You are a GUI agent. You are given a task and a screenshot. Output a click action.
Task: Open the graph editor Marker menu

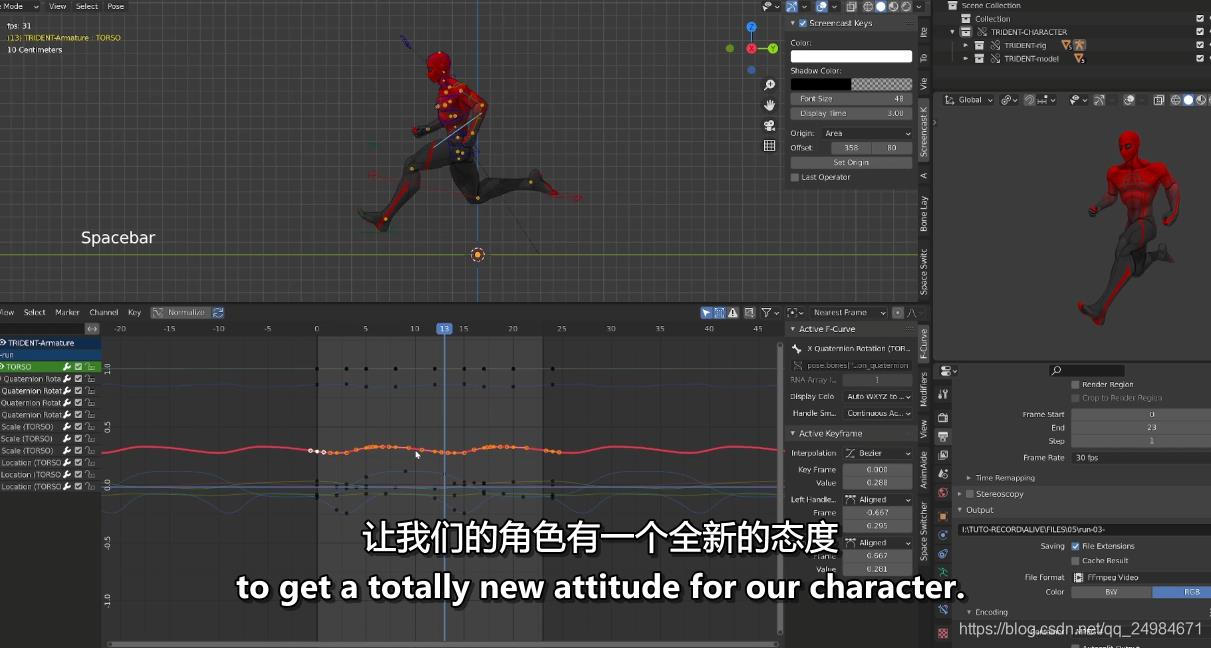click(67, 312)
